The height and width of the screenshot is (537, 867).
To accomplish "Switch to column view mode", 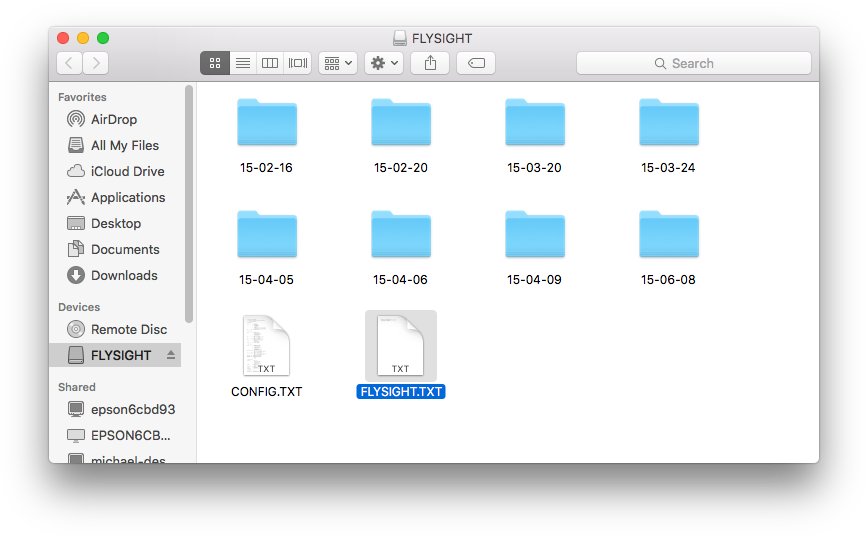I will [270, 63].
